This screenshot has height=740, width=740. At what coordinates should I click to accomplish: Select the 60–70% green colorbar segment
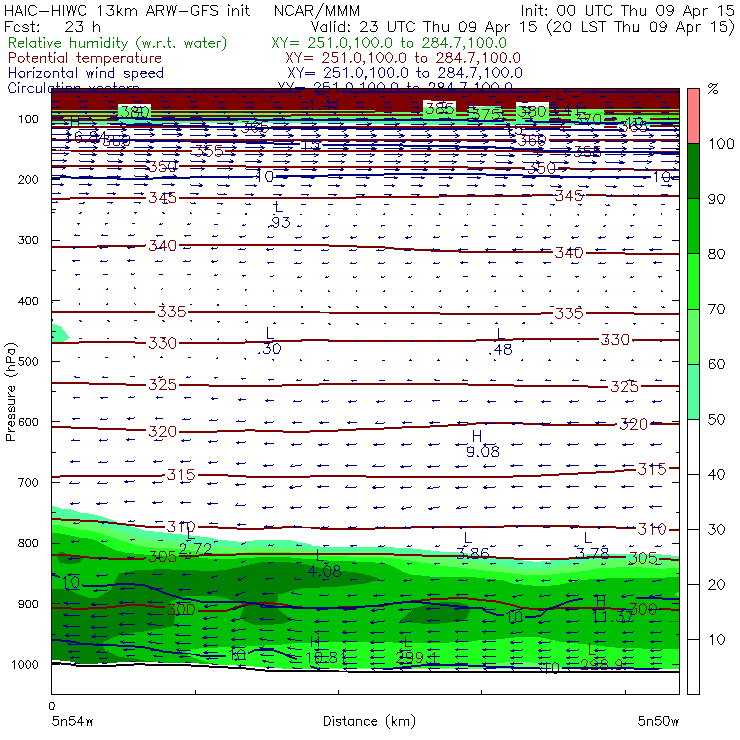693,336
